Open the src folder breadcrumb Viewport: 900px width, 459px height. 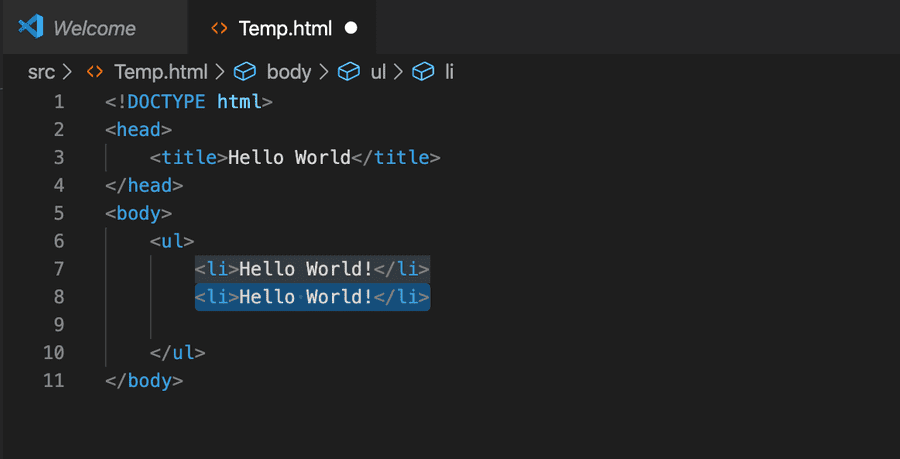[x=41, y=72]
